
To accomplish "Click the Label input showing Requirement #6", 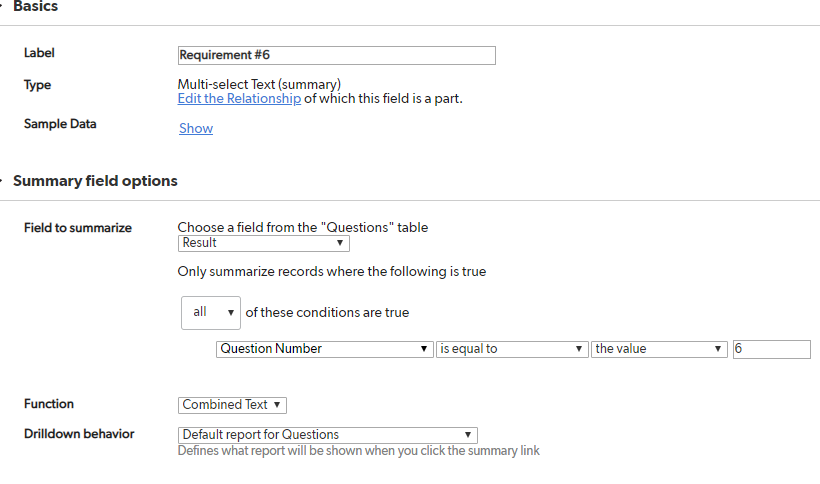I will pyautogui.click(x=336, y=55).
